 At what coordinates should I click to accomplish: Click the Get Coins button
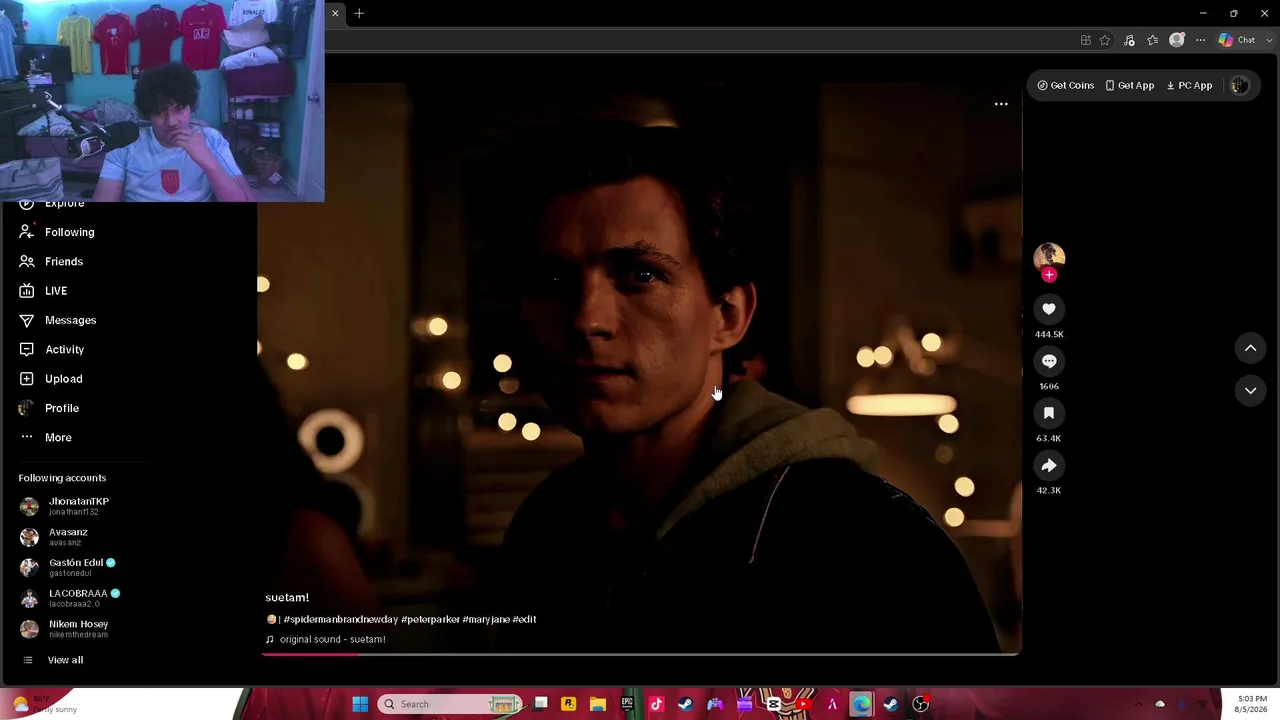pos(1065,85)
